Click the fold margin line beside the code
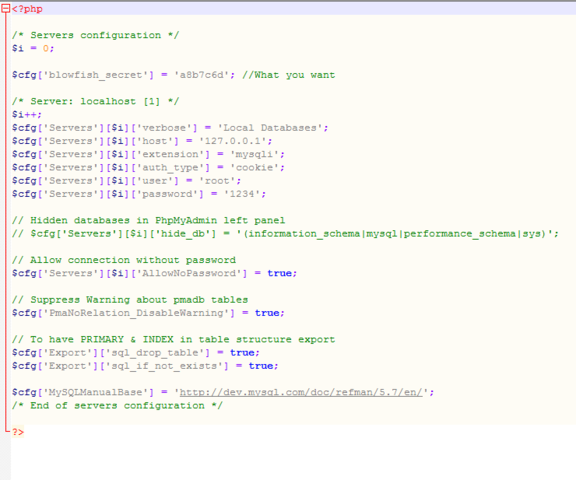 point(6,220)
